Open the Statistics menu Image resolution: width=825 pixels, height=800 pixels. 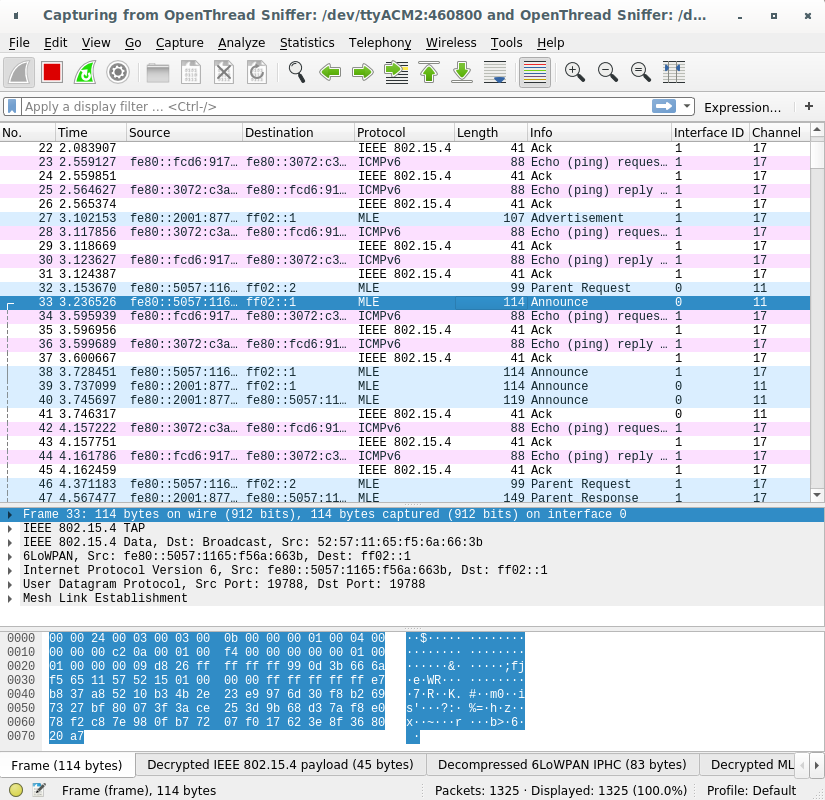[307, 43]
